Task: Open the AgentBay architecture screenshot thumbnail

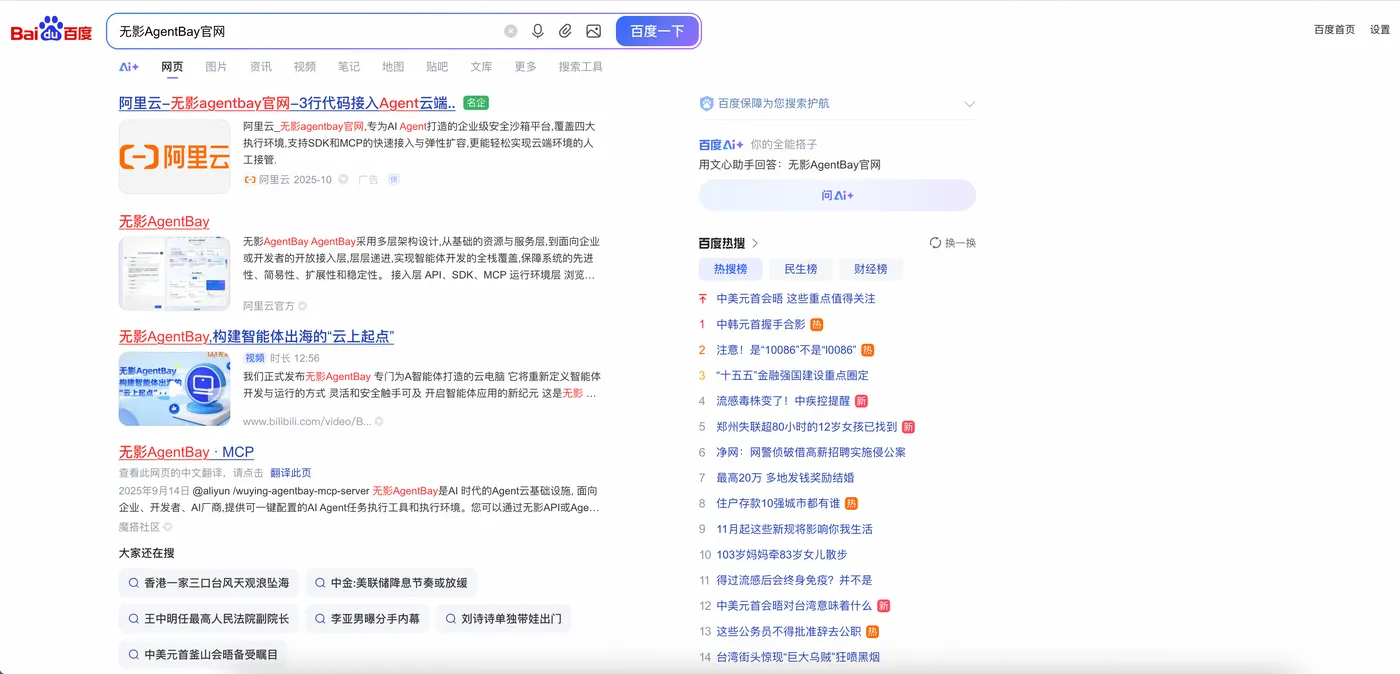Action: 174,273
